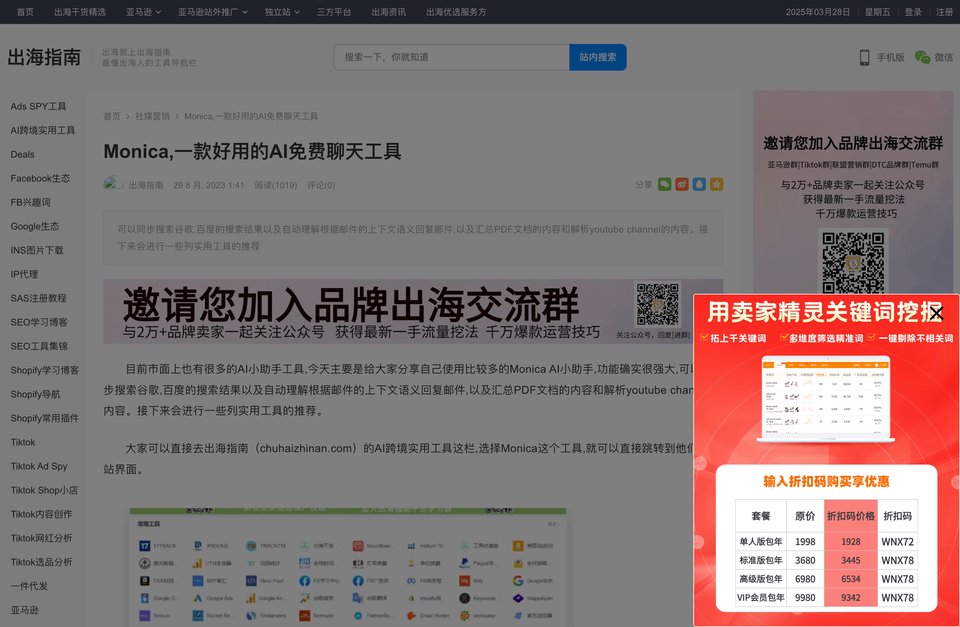Screen dimensions: 960x627
Task: Open 三方平台 in the top navigation
Action: coord(334,12)
